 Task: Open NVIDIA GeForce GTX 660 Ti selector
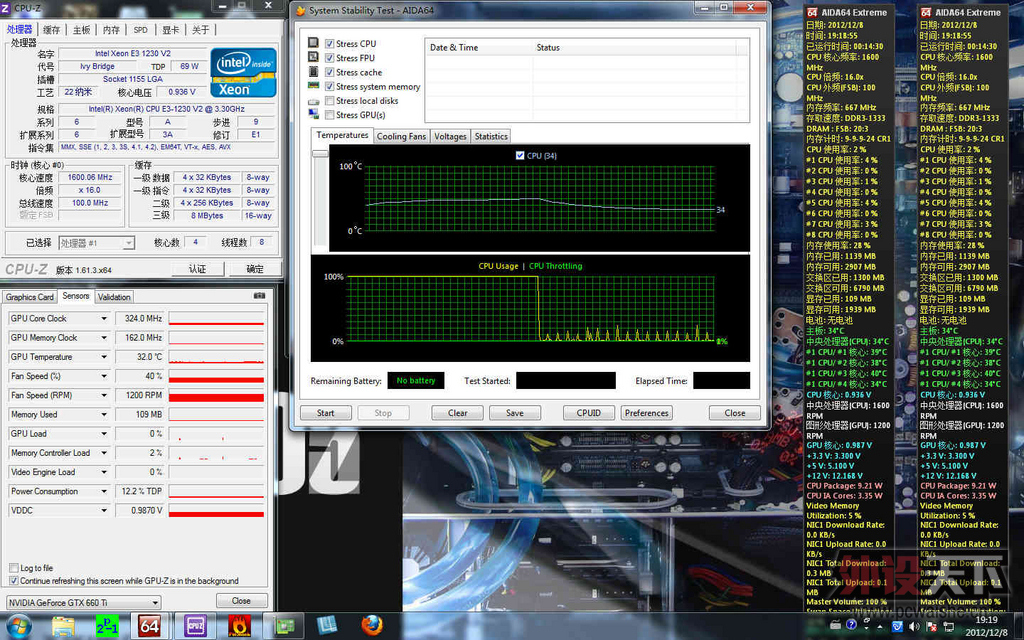(83, 602)
